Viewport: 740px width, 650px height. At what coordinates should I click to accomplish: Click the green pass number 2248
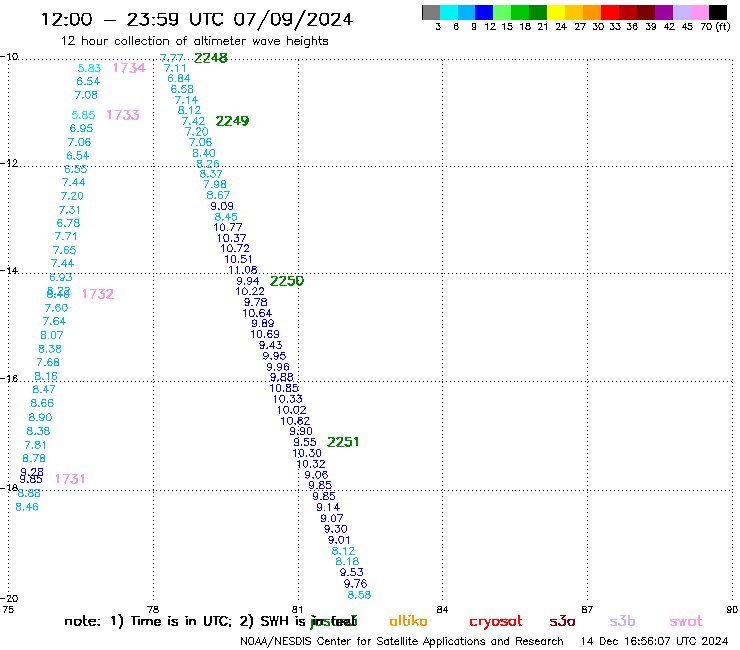click(x=210, y=58)
